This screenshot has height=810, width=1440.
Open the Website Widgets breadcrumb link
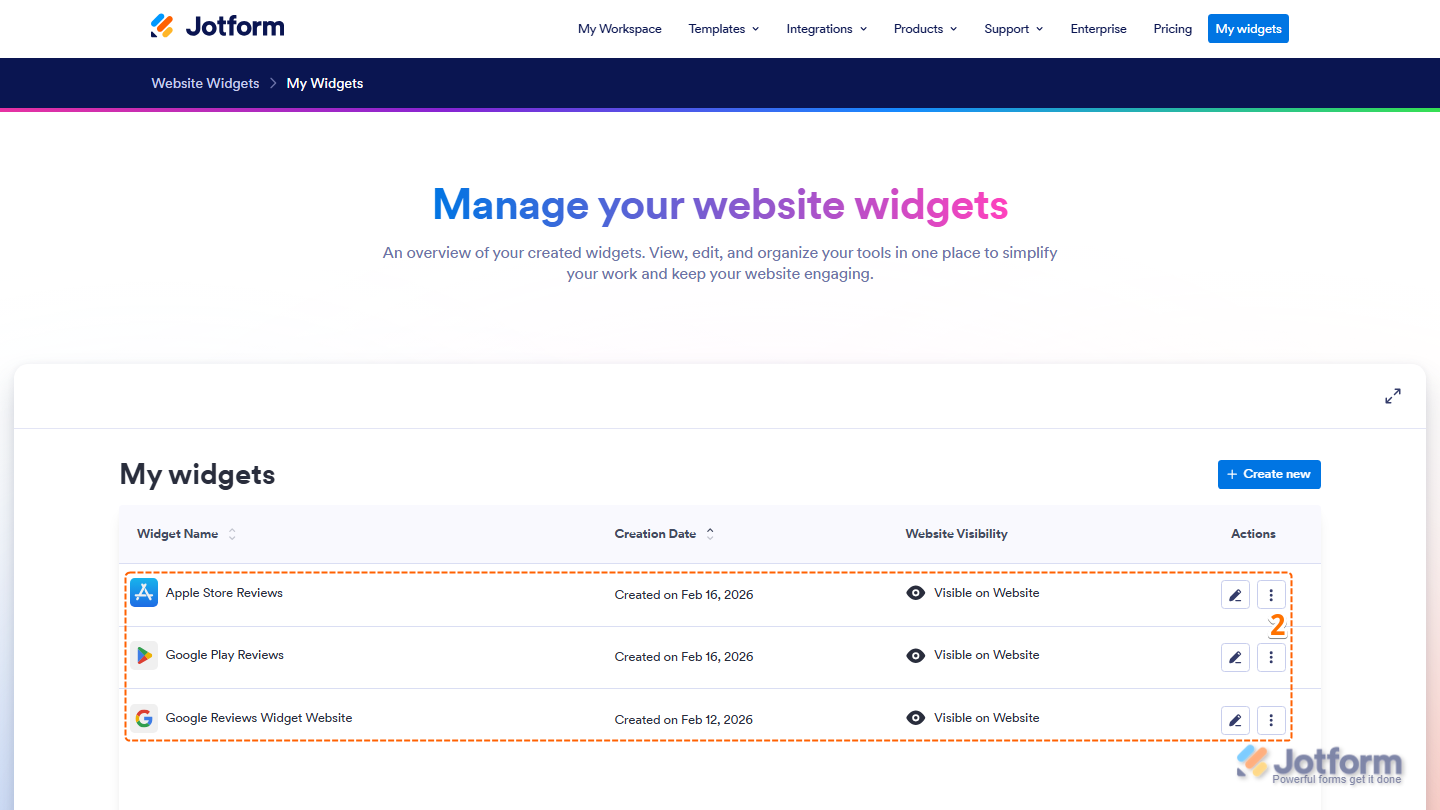(205, 83)
